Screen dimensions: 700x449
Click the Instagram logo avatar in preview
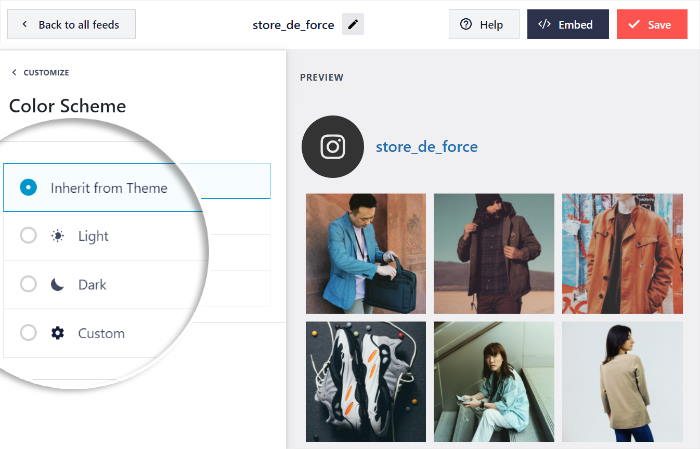pyautogui.click(x=333, y=147)
